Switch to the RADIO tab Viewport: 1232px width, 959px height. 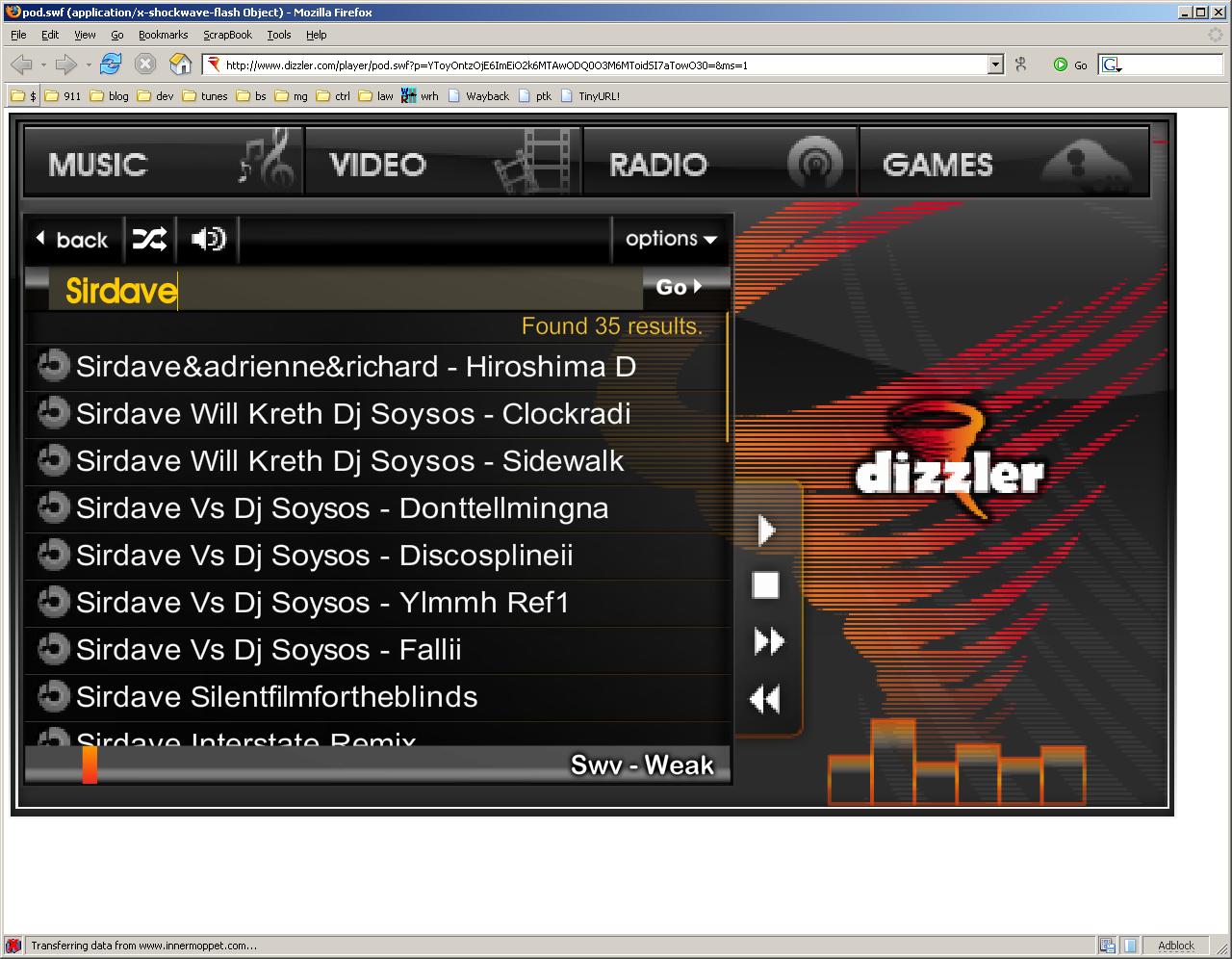click(720, 164)
